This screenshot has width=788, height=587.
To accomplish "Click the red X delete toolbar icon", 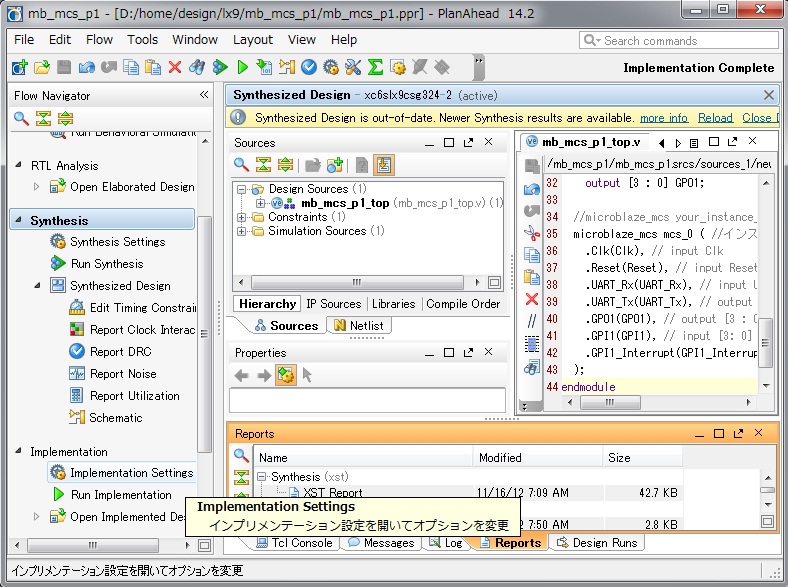I will tap(175, 67).
